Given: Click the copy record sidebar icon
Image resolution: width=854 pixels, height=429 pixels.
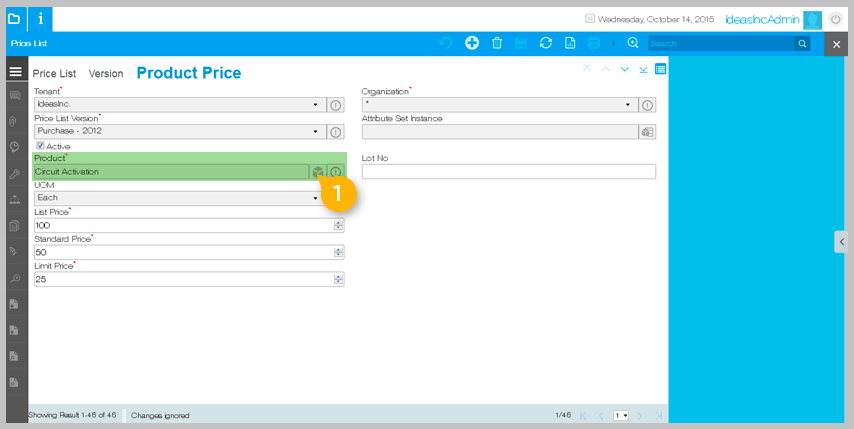Looking at the screenshot, I should pyautogui.click(x=15, y=225).
